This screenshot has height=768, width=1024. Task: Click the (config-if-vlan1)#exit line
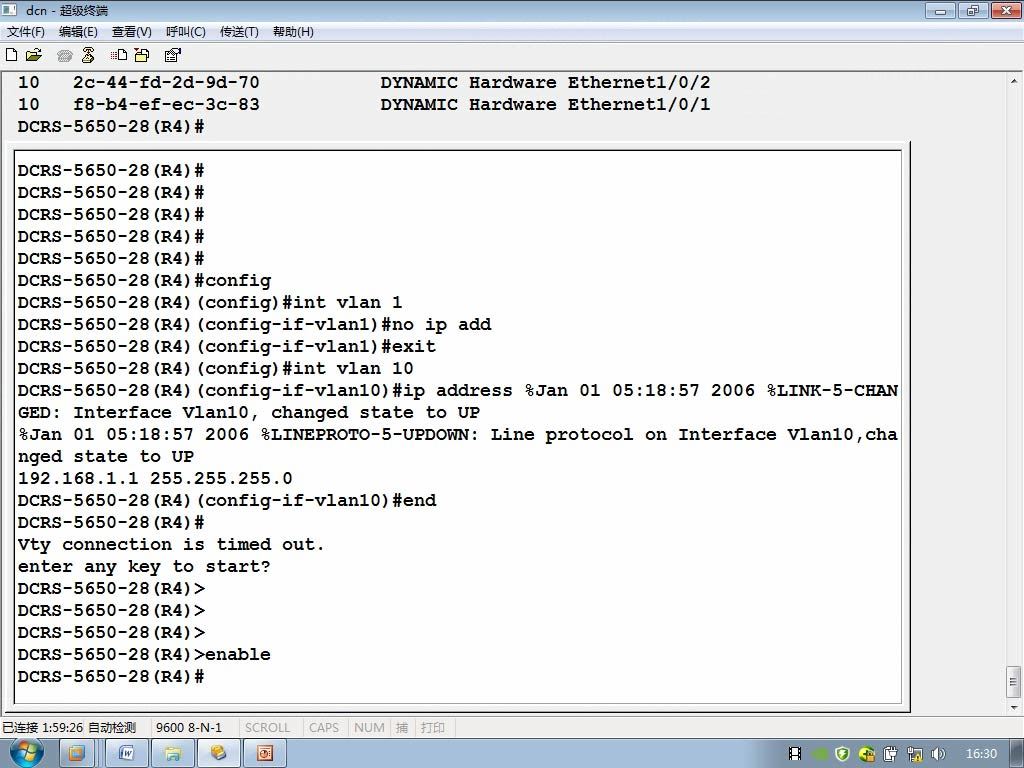pyautogui.click(x=227, y=347)
